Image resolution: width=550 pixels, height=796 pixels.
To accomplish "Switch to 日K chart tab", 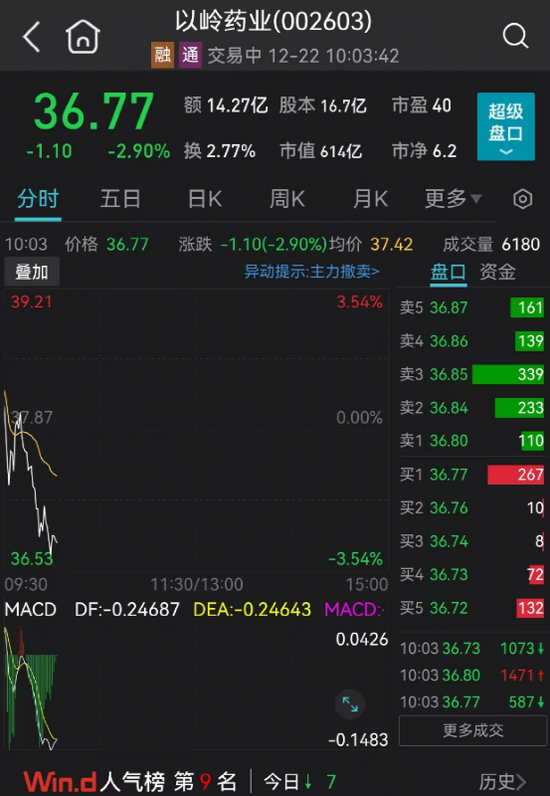I will (205, 198).
